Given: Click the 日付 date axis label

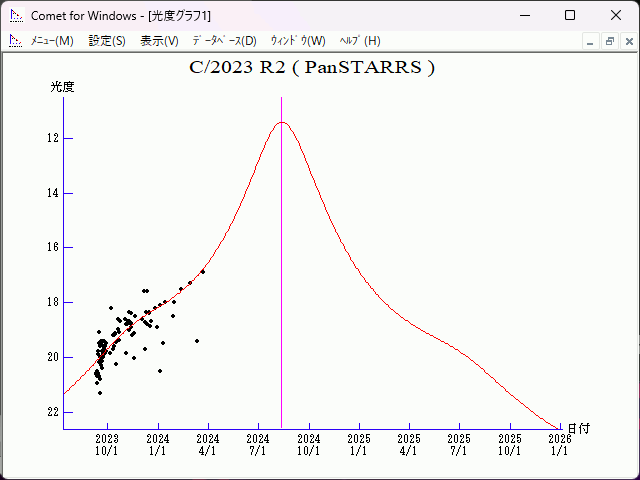Looking at the screenshot, I should click(578, 428).
